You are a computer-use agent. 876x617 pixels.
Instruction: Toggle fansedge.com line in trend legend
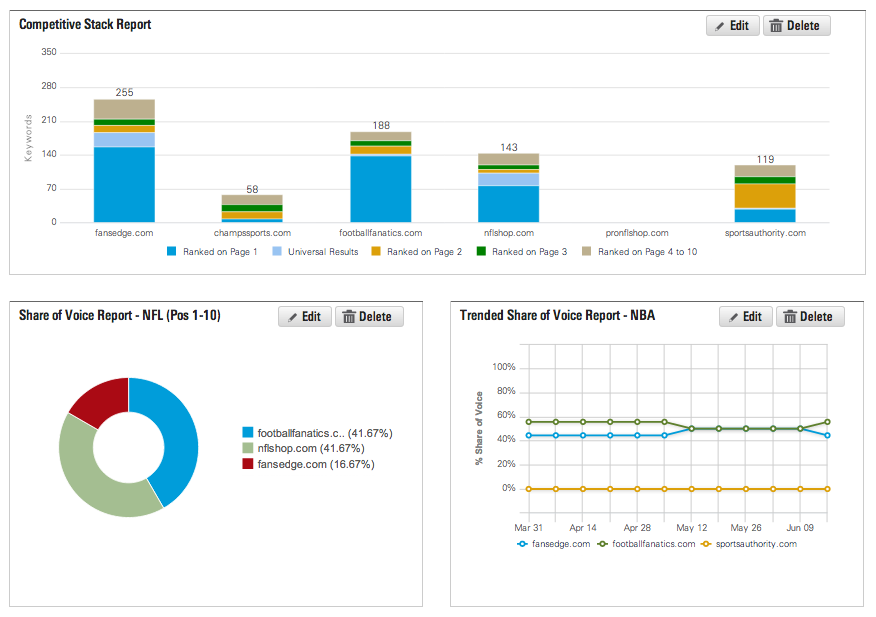pyautogui.click(x=553, y=544)
